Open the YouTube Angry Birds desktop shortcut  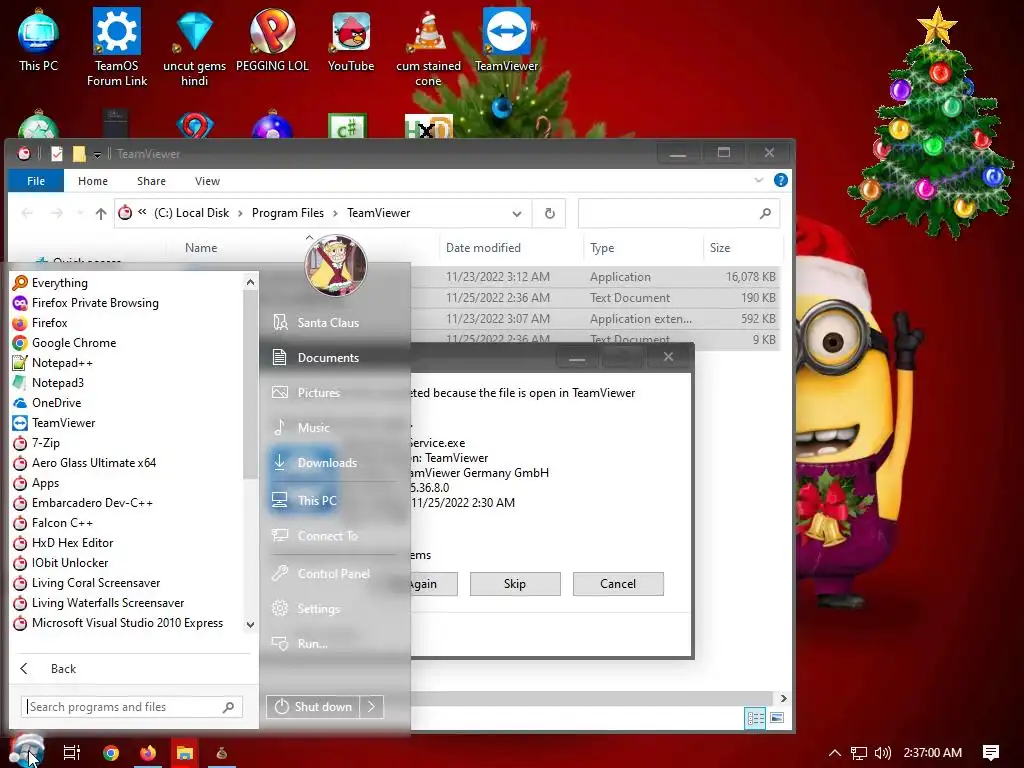pyautogui.click(x=351, y=40)
